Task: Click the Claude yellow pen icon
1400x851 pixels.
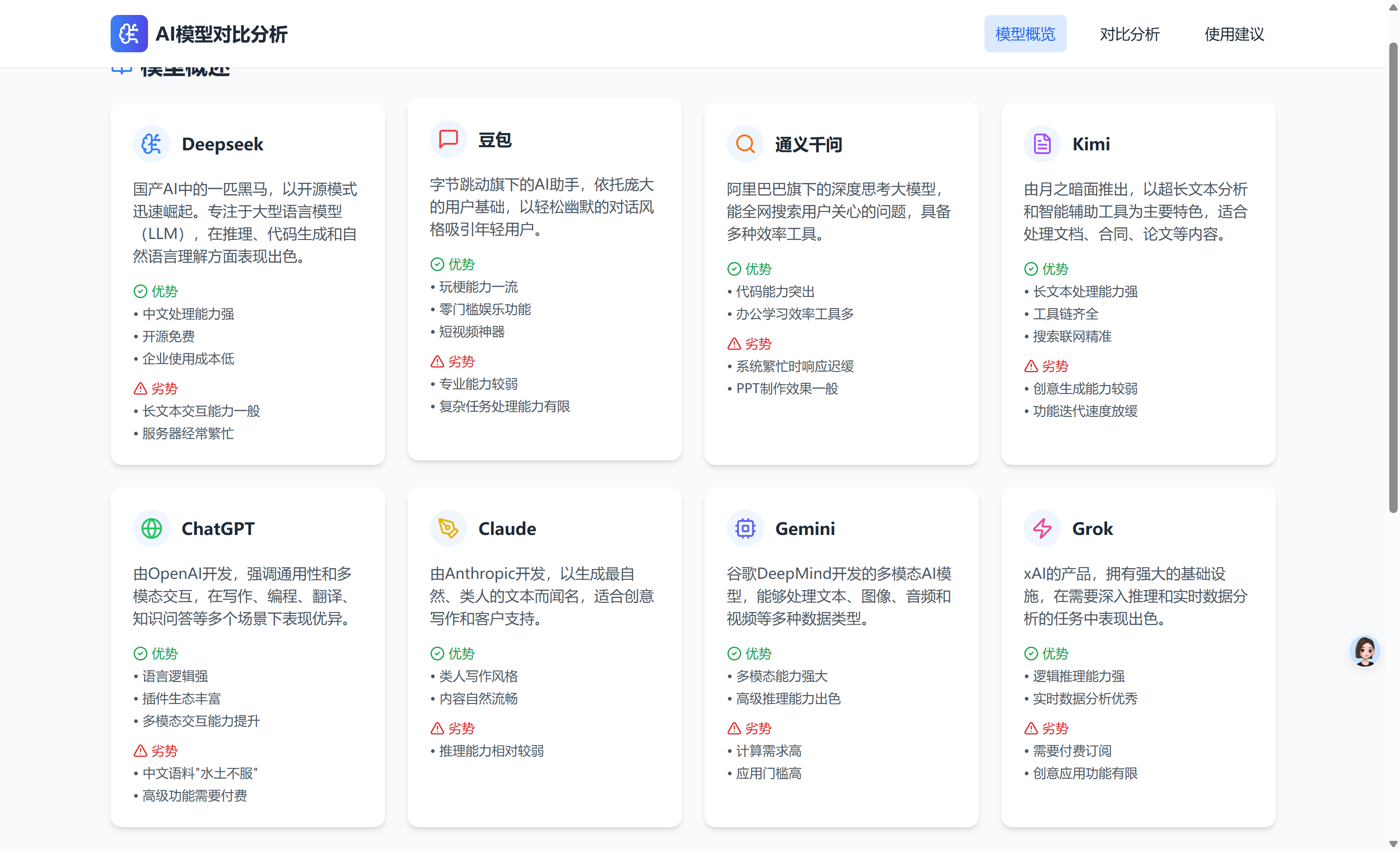Action: click(x=448, y=528)
